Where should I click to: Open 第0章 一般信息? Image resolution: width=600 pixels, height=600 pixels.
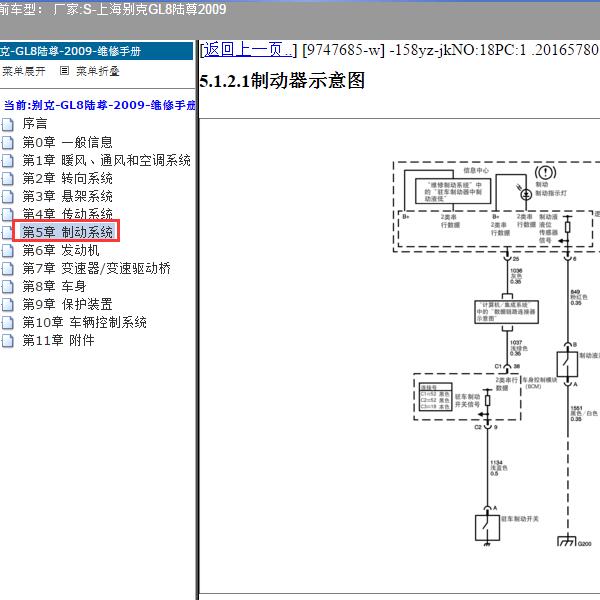67,142
